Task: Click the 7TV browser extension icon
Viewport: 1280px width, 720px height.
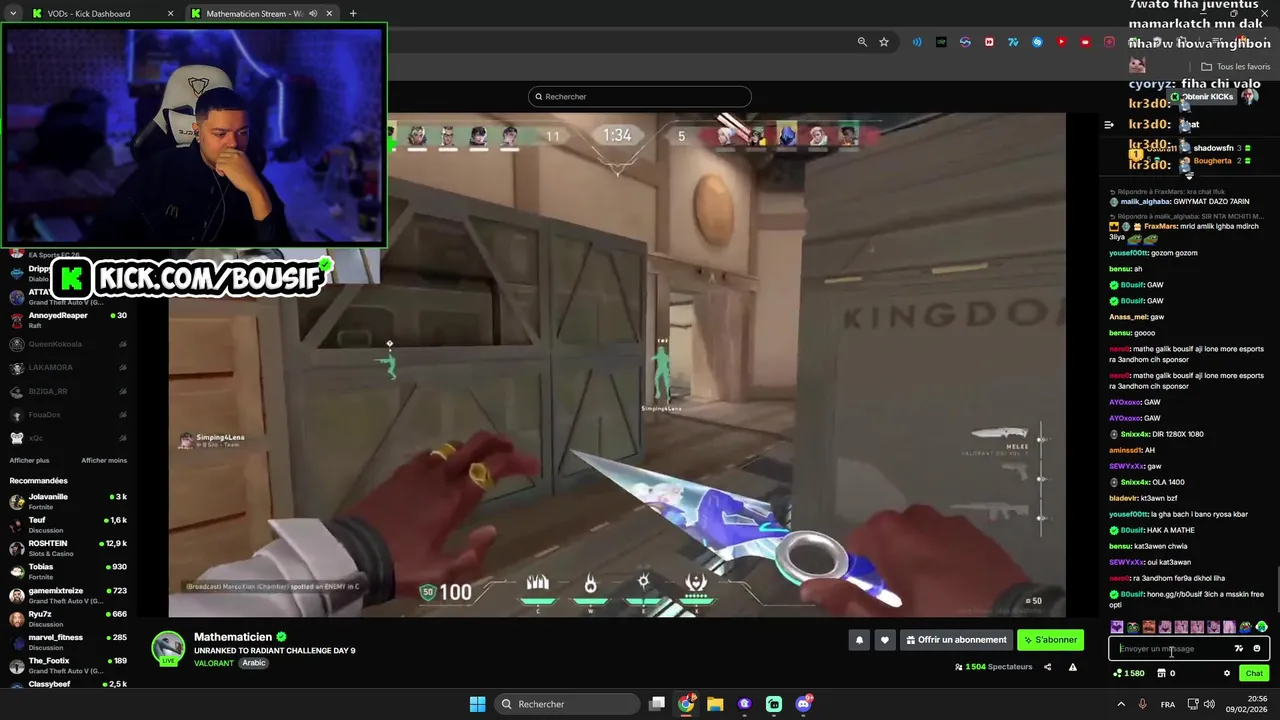Action: tap(1013, 42)
